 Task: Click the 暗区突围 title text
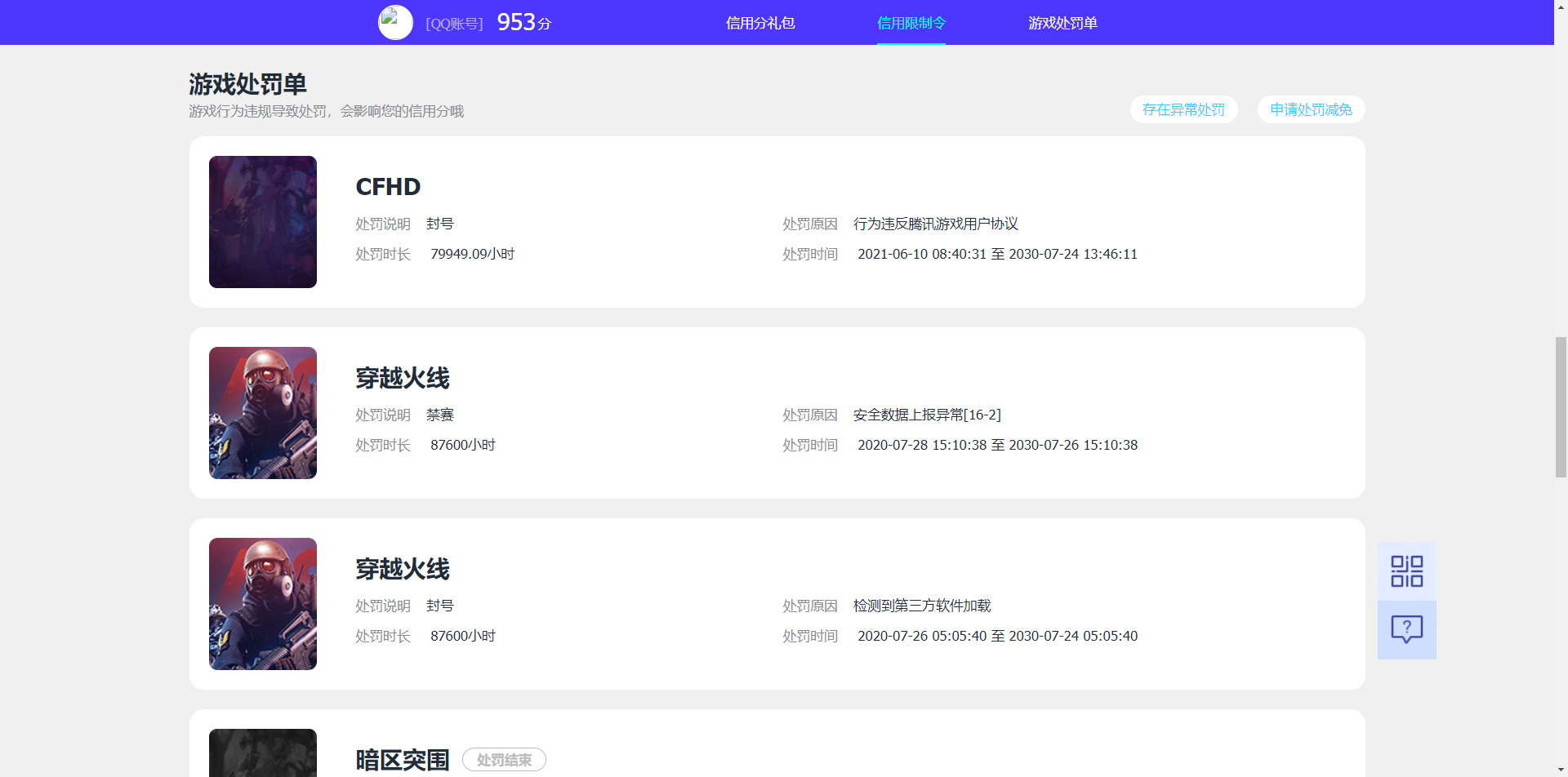(x=403, y=760)
